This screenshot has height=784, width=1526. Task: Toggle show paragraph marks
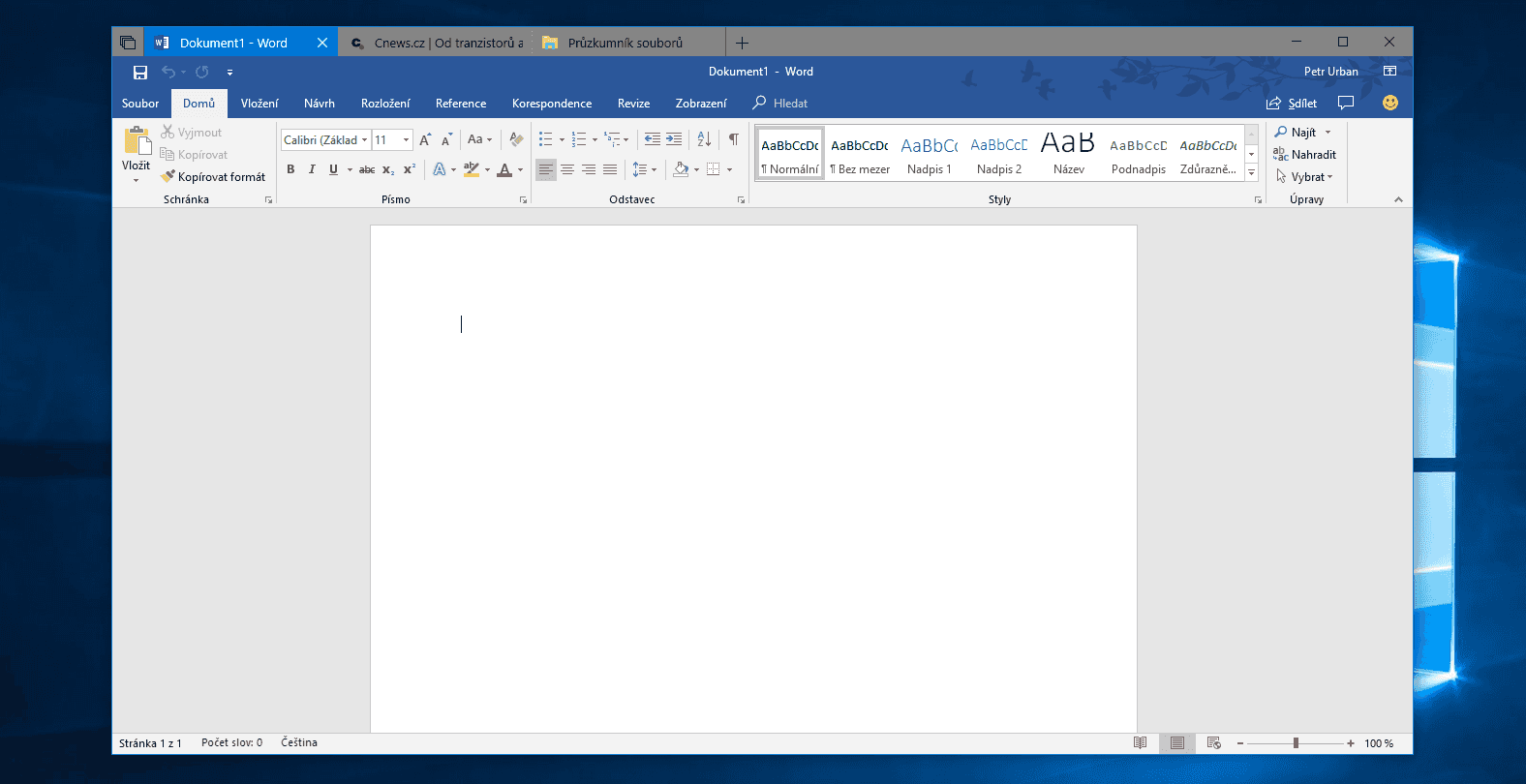[x=734, y=139]
